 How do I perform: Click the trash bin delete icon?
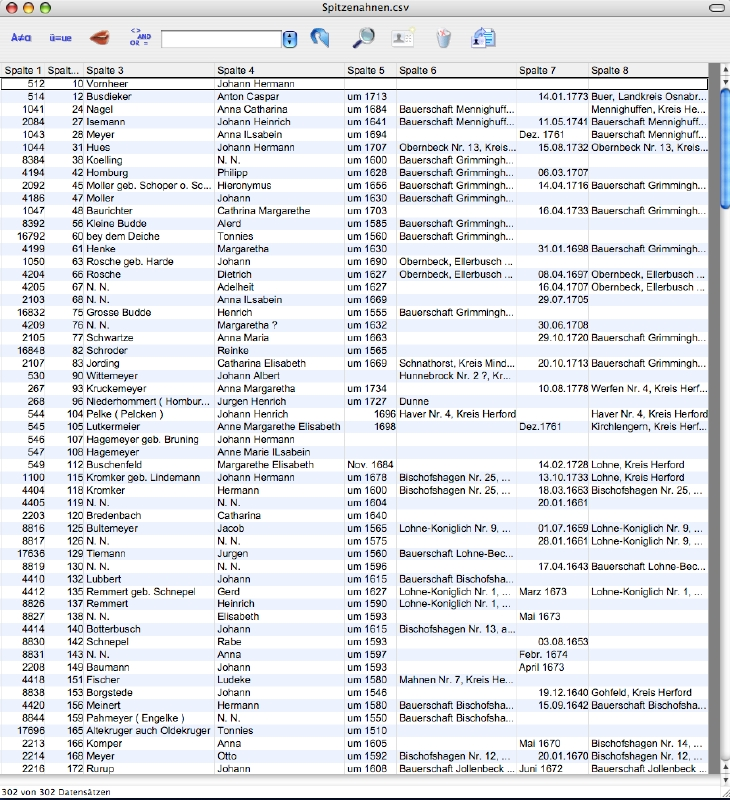pos(443,38)
